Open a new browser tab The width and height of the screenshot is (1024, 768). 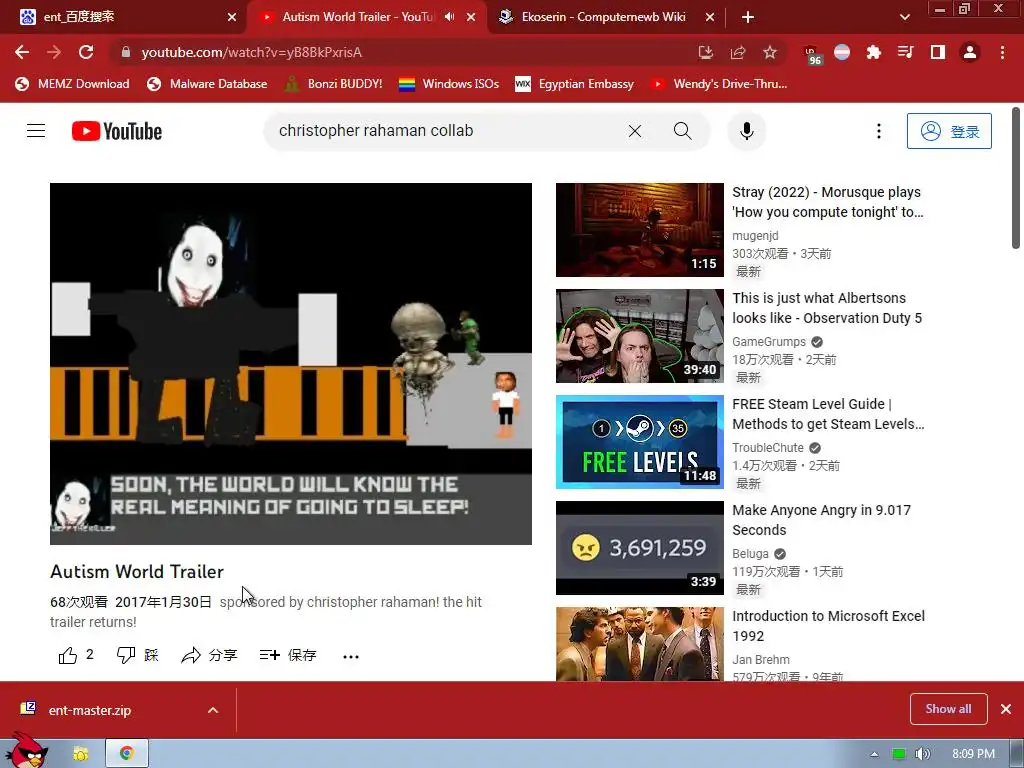pyautogui.click(x=748, y=18)
